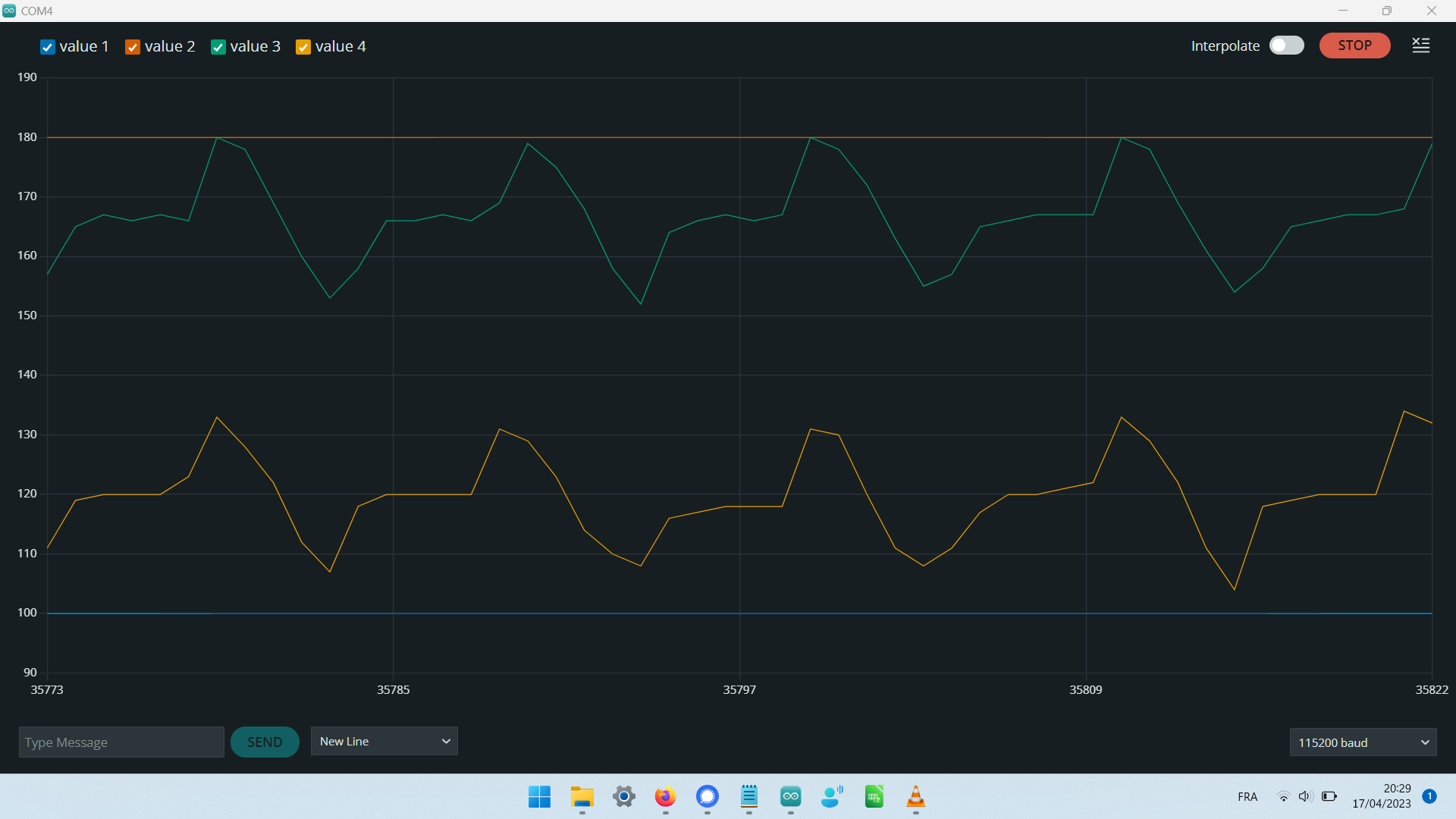The height and width of the screenshot is (819, 1456).
Task: Toggle the value 3 checkbox
Action: point(218,47)
